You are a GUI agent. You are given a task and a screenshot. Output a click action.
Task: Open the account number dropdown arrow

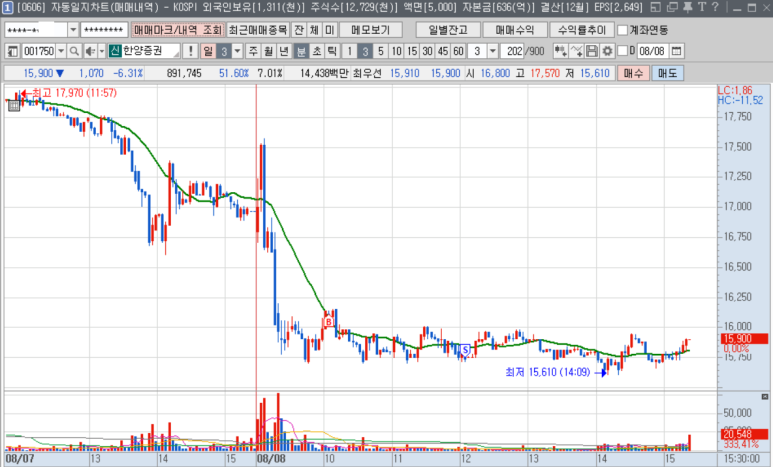pos(73,30)
